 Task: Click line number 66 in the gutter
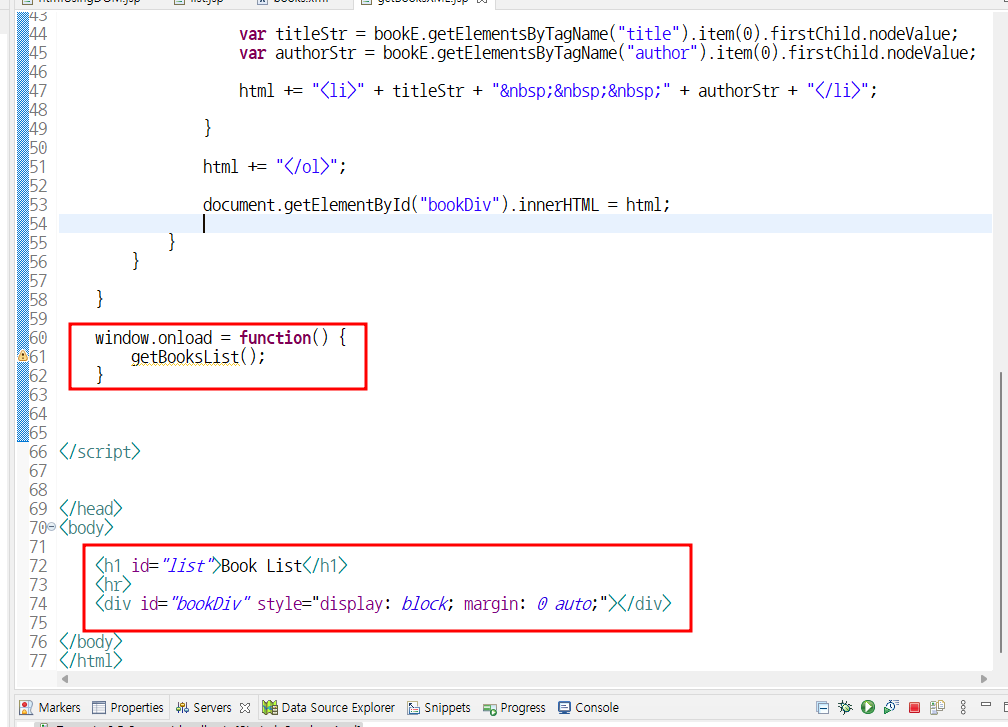pos(38,452)
